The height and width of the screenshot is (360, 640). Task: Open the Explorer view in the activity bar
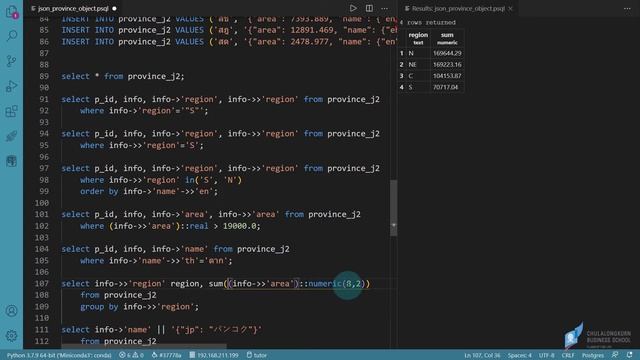(11, 11)
